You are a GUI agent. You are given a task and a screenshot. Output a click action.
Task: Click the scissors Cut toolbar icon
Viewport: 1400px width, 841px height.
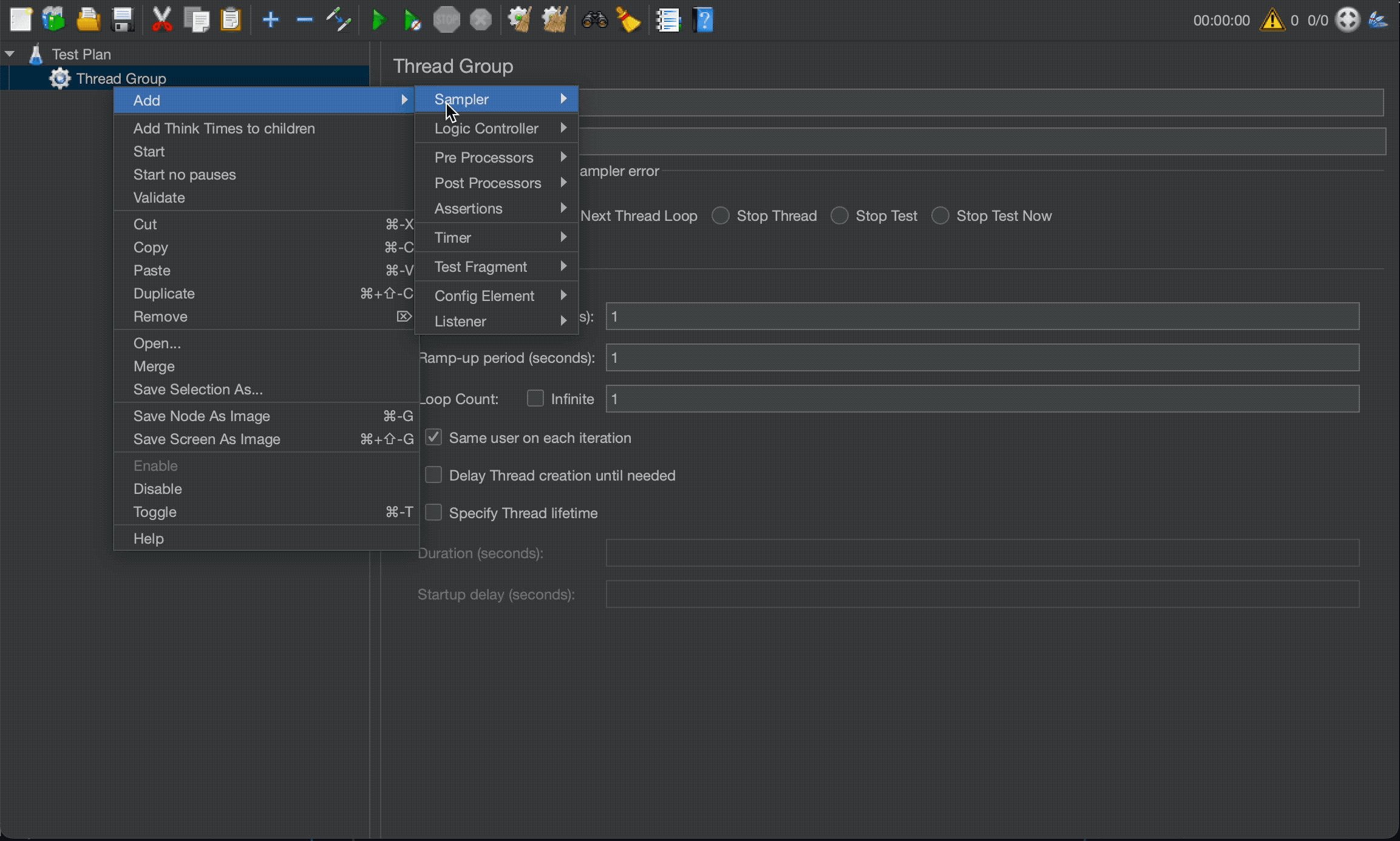pyautogui.click(x=161, y=20)
